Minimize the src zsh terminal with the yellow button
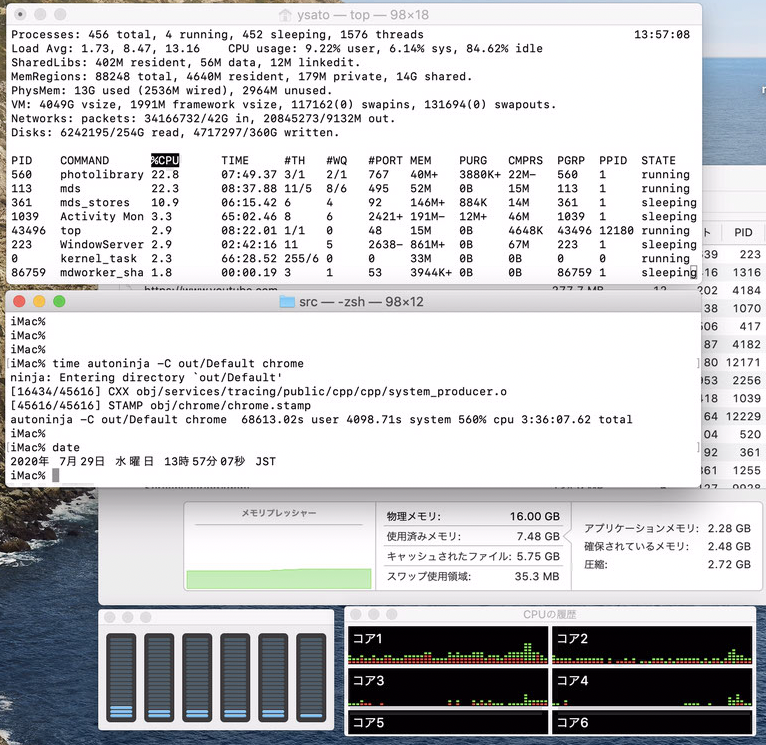Screen dimensions: 766x745 click(40, 301)
